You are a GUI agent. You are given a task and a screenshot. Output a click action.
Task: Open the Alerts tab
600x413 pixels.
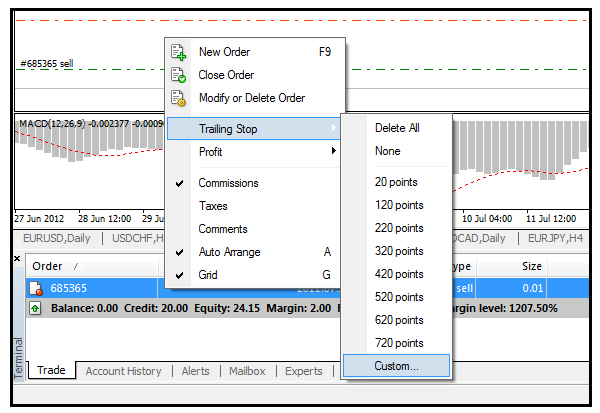click(x=195, y=371)
